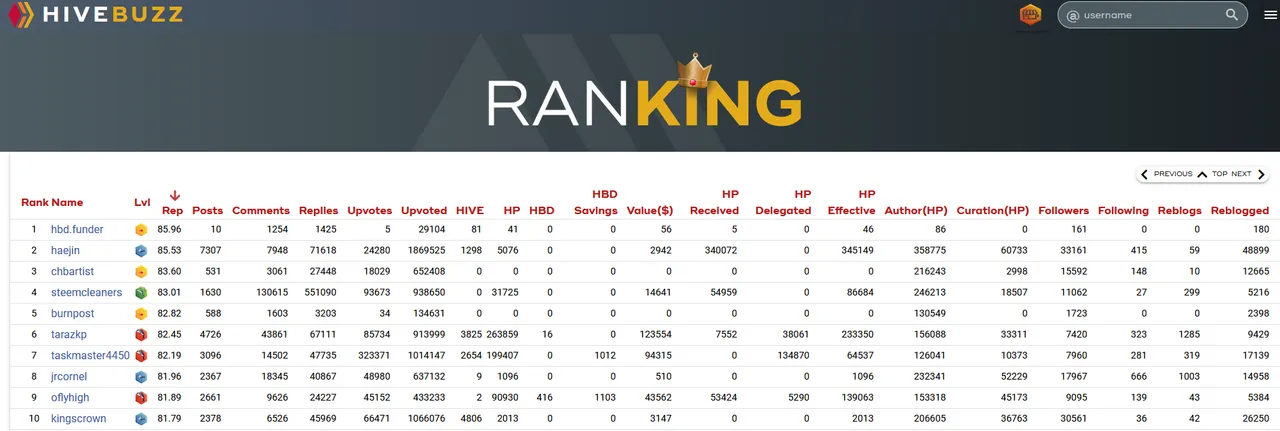This screenshot has width=1280, height=431.
Task: Click the Reblogs column header
Action: click(1179, 211)
